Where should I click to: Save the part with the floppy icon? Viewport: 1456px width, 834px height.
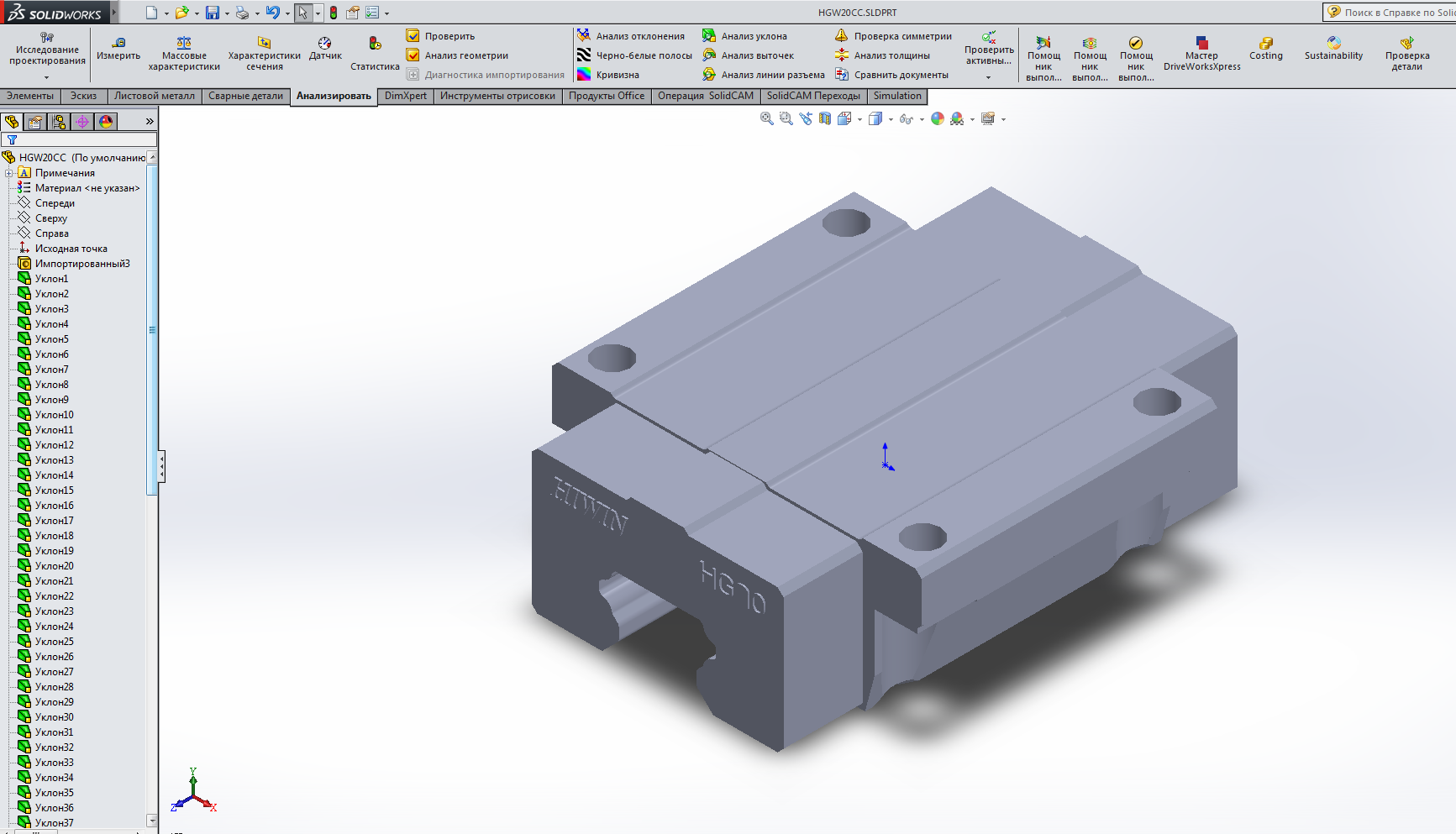[213, 13]
